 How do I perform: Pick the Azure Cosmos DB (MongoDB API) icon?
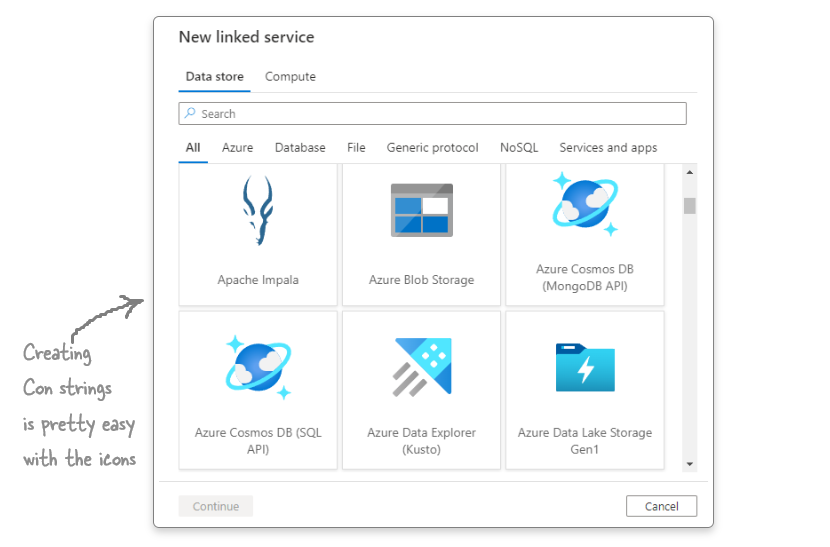tap(585, 204)
